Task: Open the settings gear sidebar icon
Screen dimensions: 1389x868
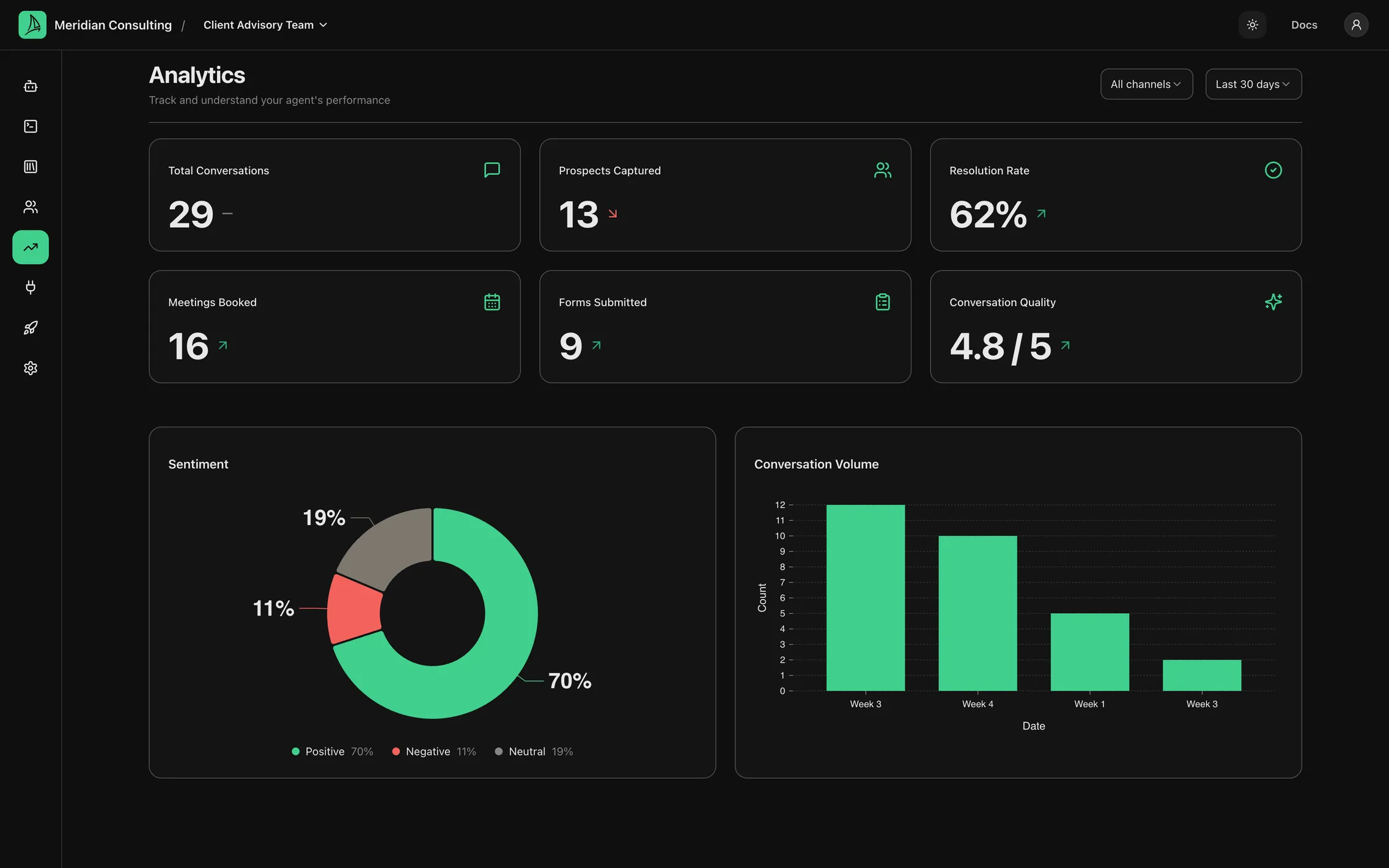Action: coord(31,368)
